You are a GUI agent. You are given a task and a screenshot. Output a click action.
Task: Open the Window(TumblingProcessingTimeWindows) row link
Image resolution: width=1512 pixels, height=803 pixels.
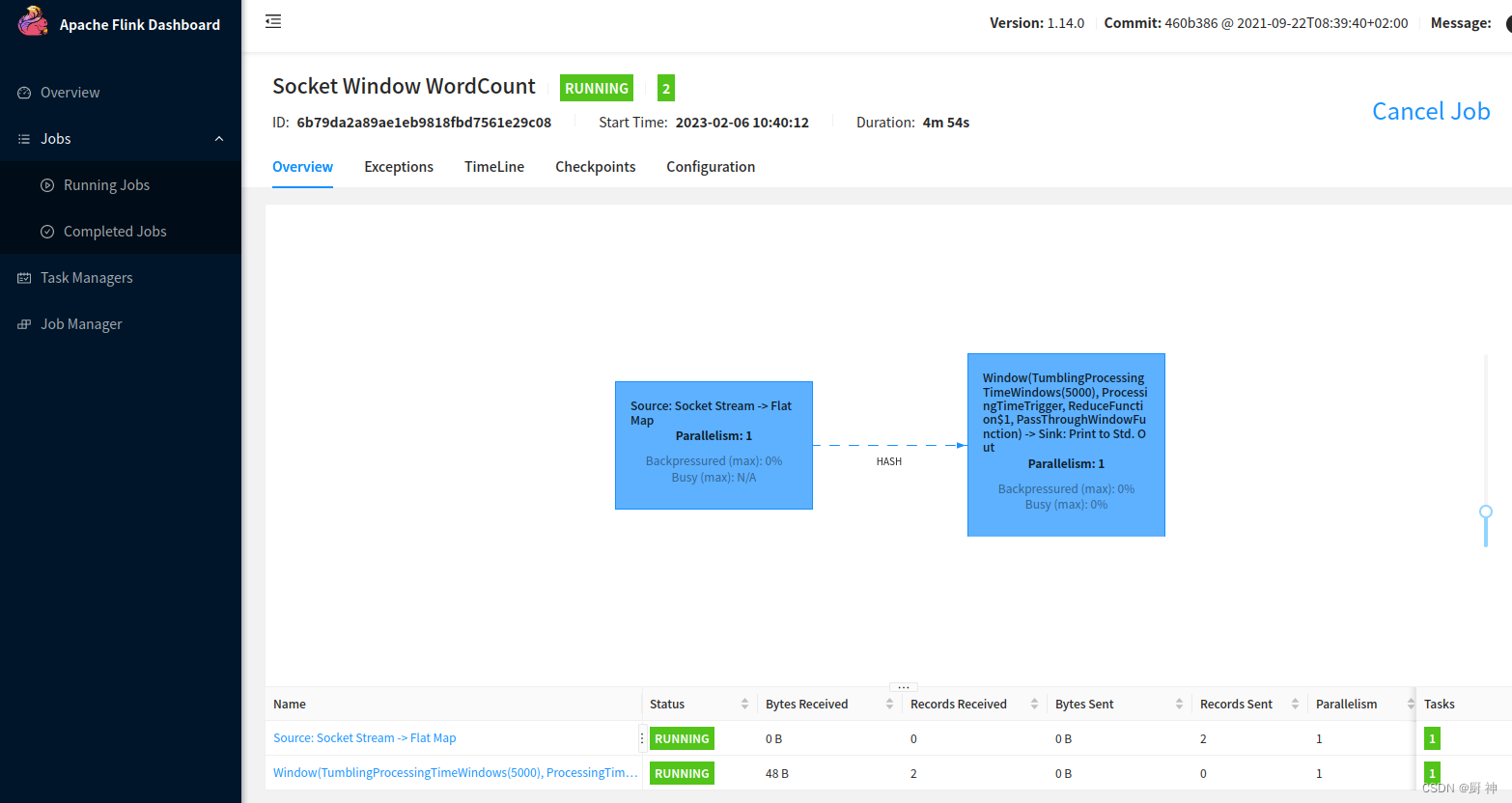pos(455,773)
